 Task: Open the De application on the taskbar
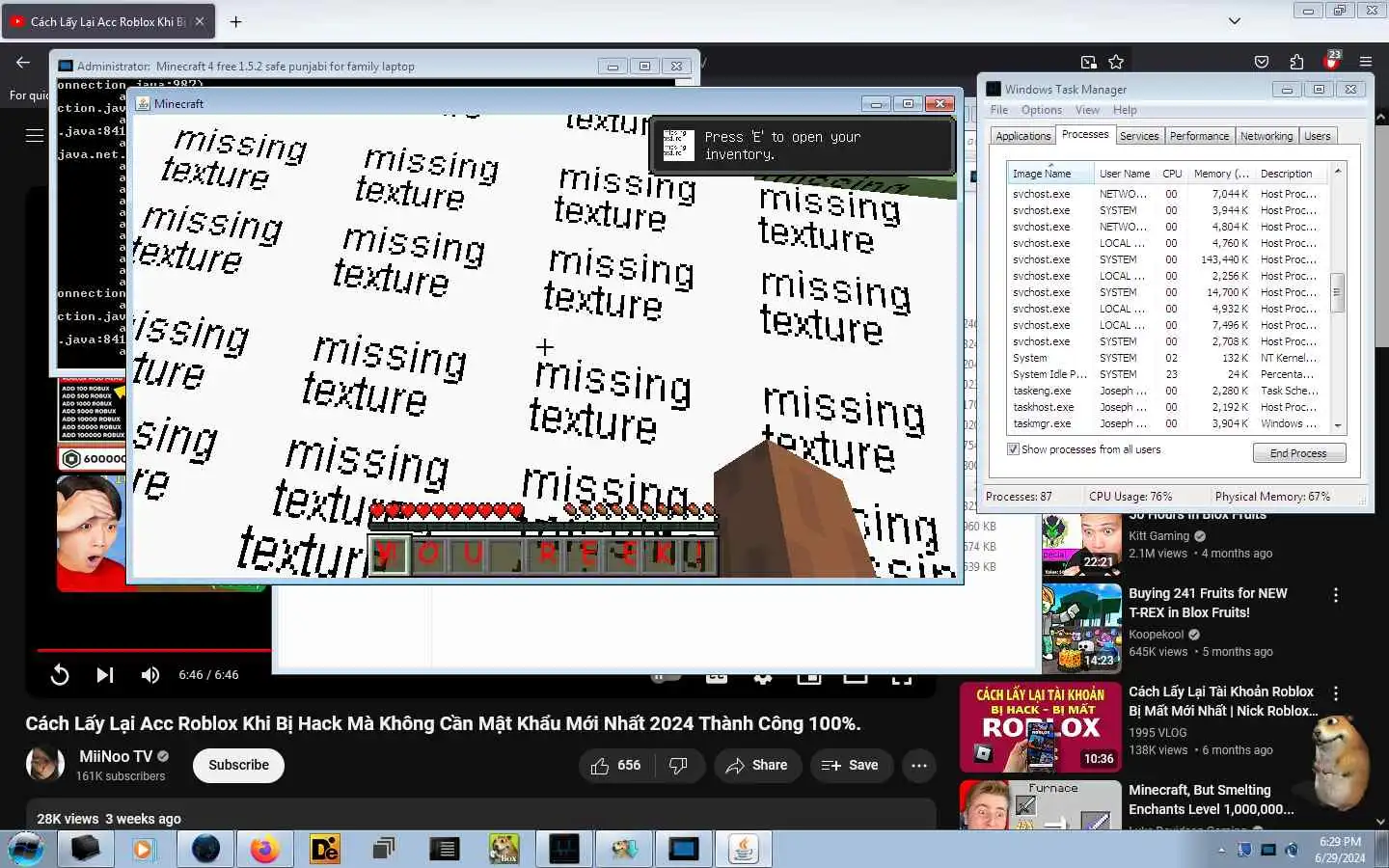tap(324, 849)
